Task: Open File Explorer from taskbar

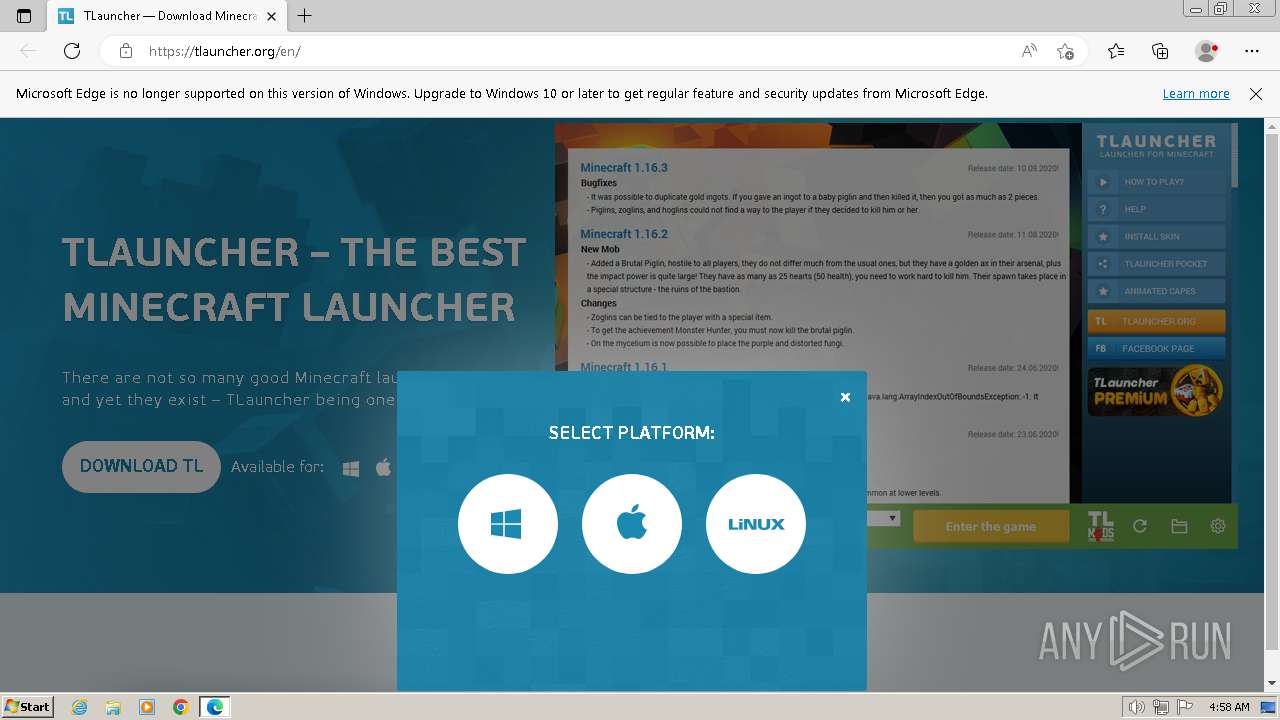Action: (113, 707)
